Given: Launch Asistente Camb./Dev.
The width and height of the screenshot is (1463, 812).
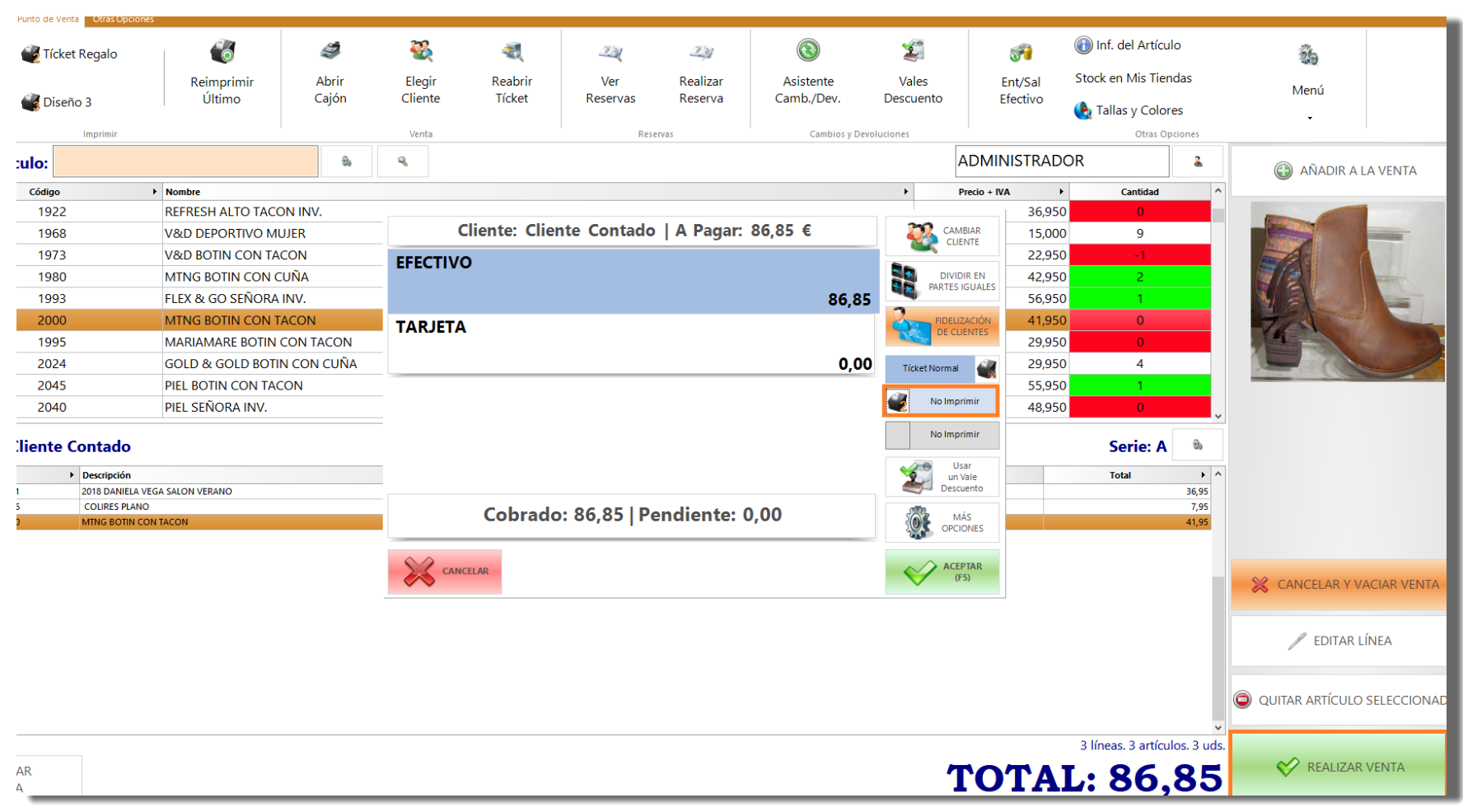Looking at the screenshot, I should click(x=808, y=73).
